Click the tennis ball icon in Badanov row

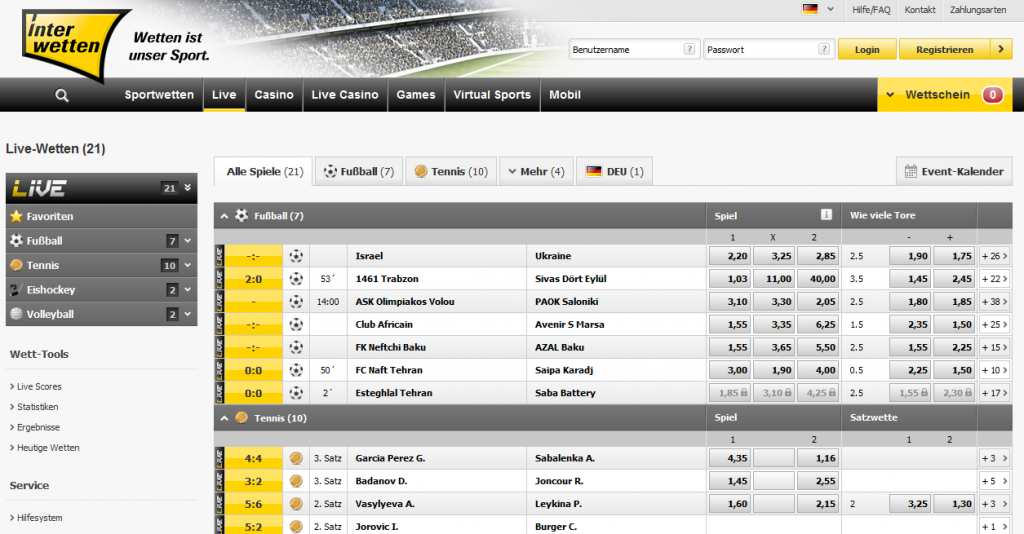point(296,481)
